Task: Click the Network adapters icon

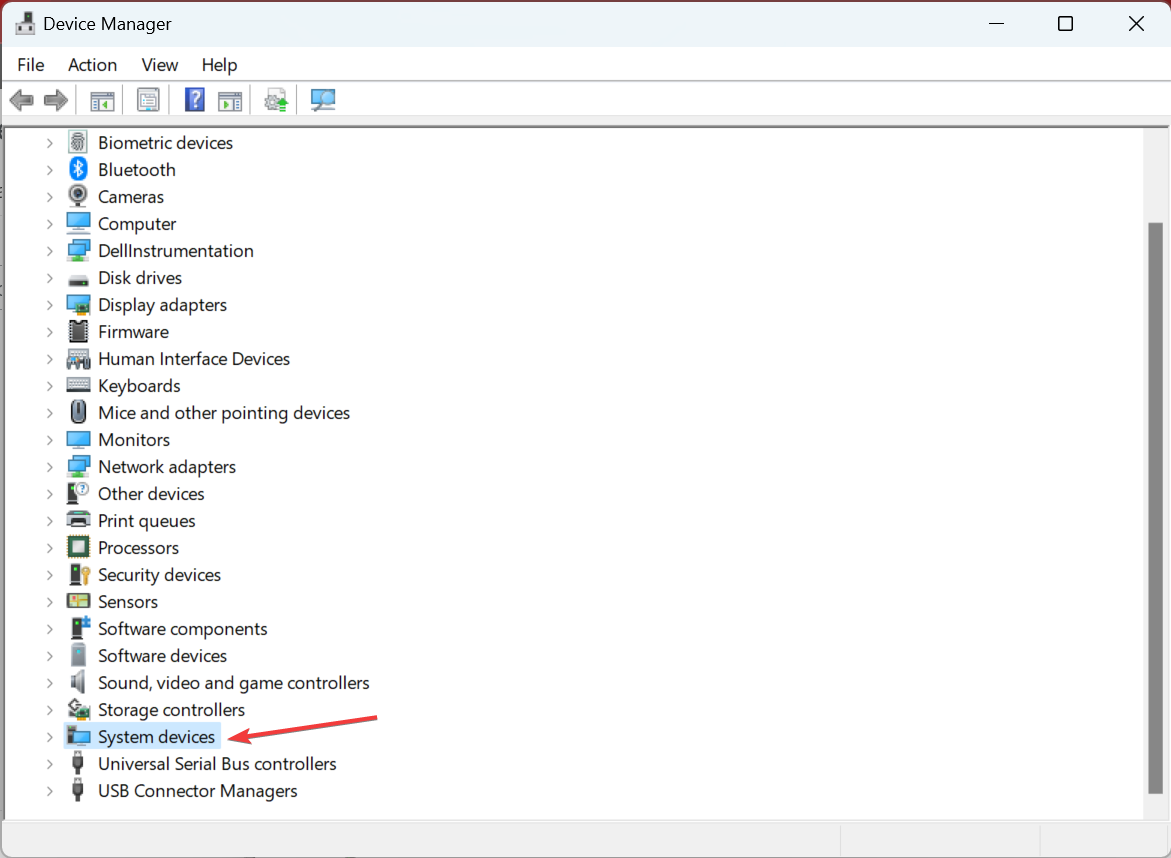Action: click(x=78, y=467)
